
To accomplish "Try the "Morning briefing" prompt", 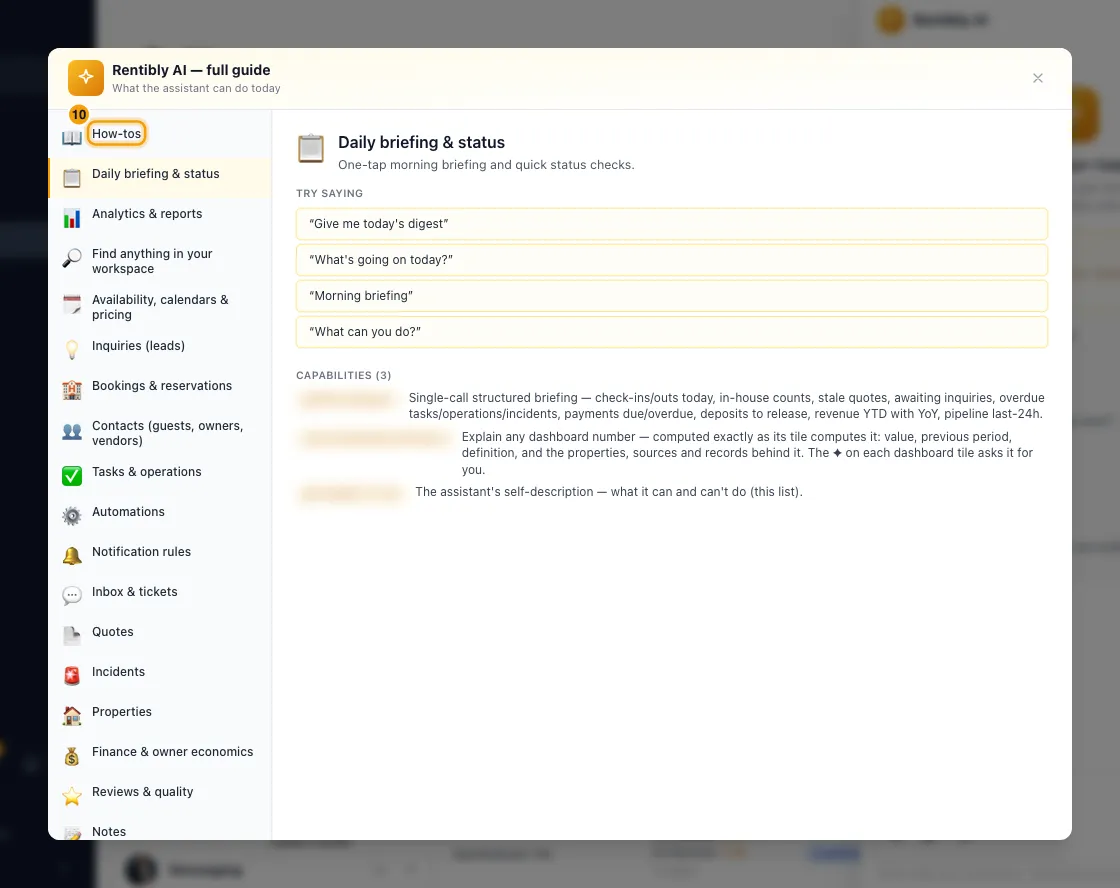I will coord(671,296).
